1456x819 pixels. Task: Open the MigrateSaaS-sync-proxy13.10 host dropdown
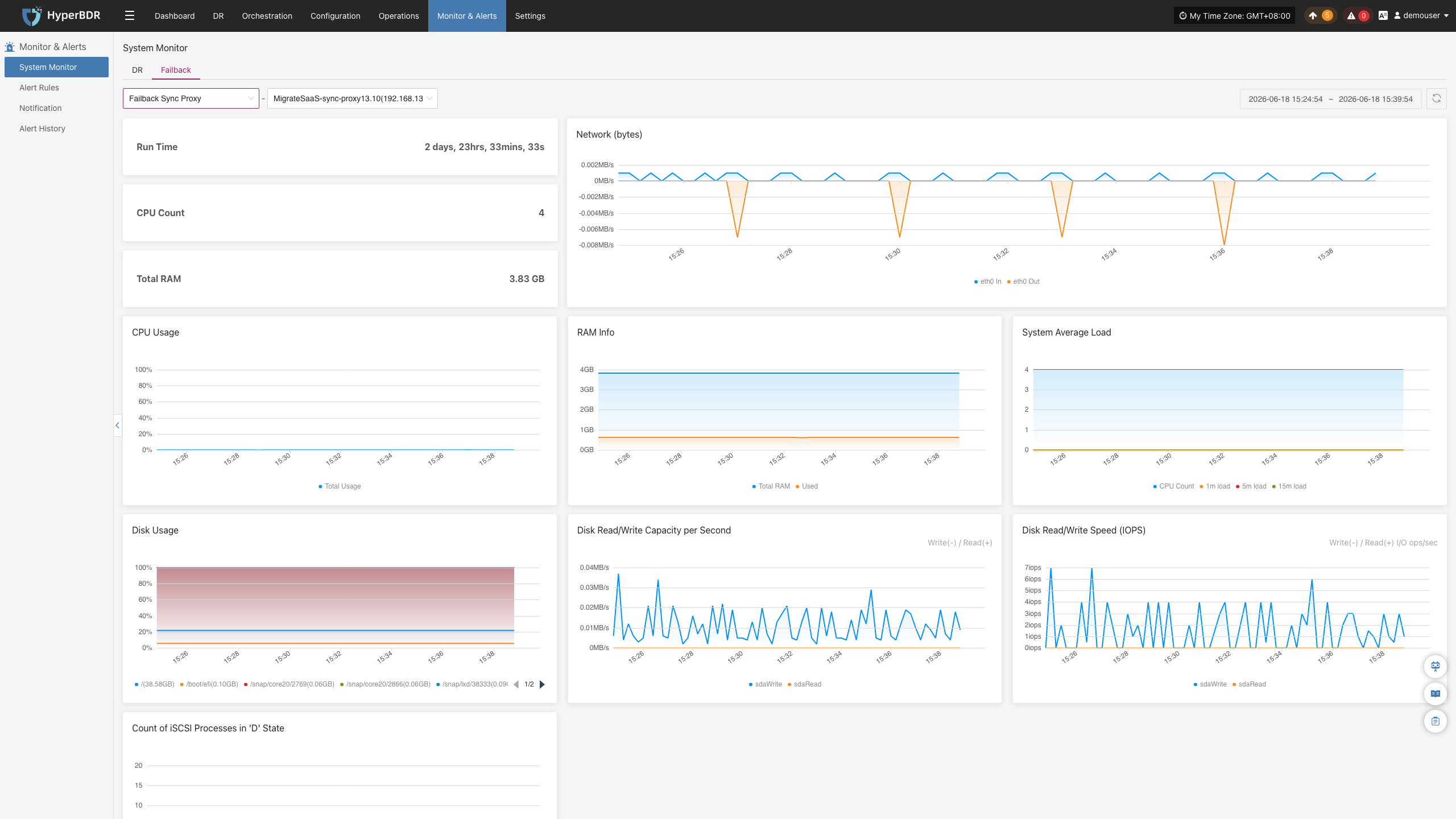(353, 98)
